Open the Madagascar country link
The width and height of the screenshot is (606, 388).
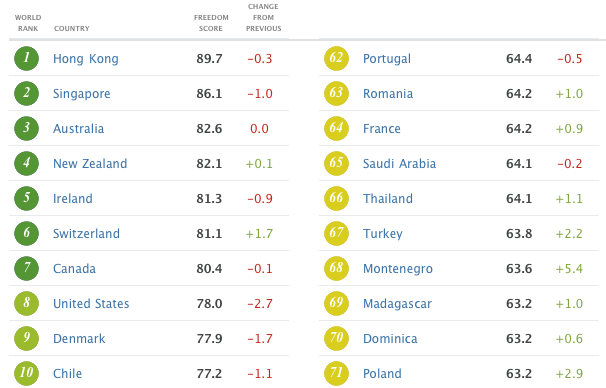pyautogui.click(x=397, y=304)
